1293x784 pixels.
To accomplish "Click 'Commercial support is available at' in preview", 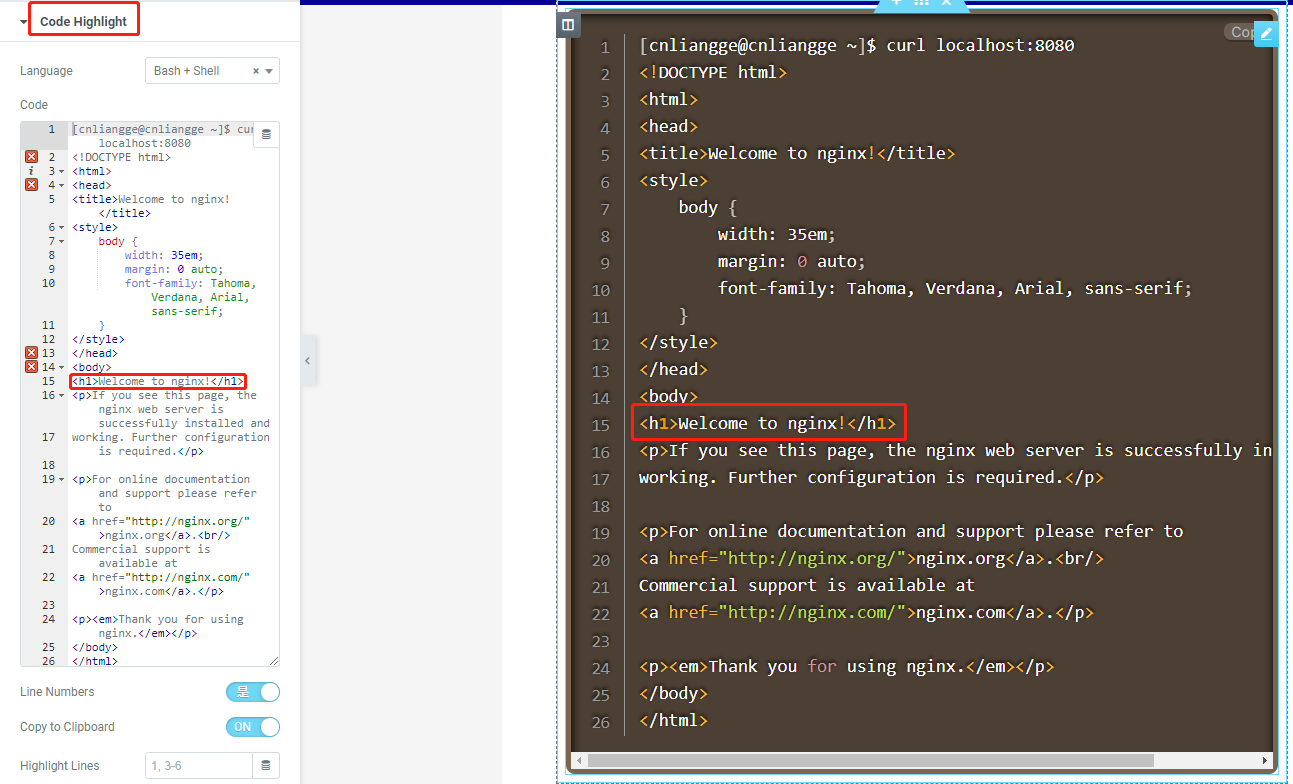I will [807, 585].
